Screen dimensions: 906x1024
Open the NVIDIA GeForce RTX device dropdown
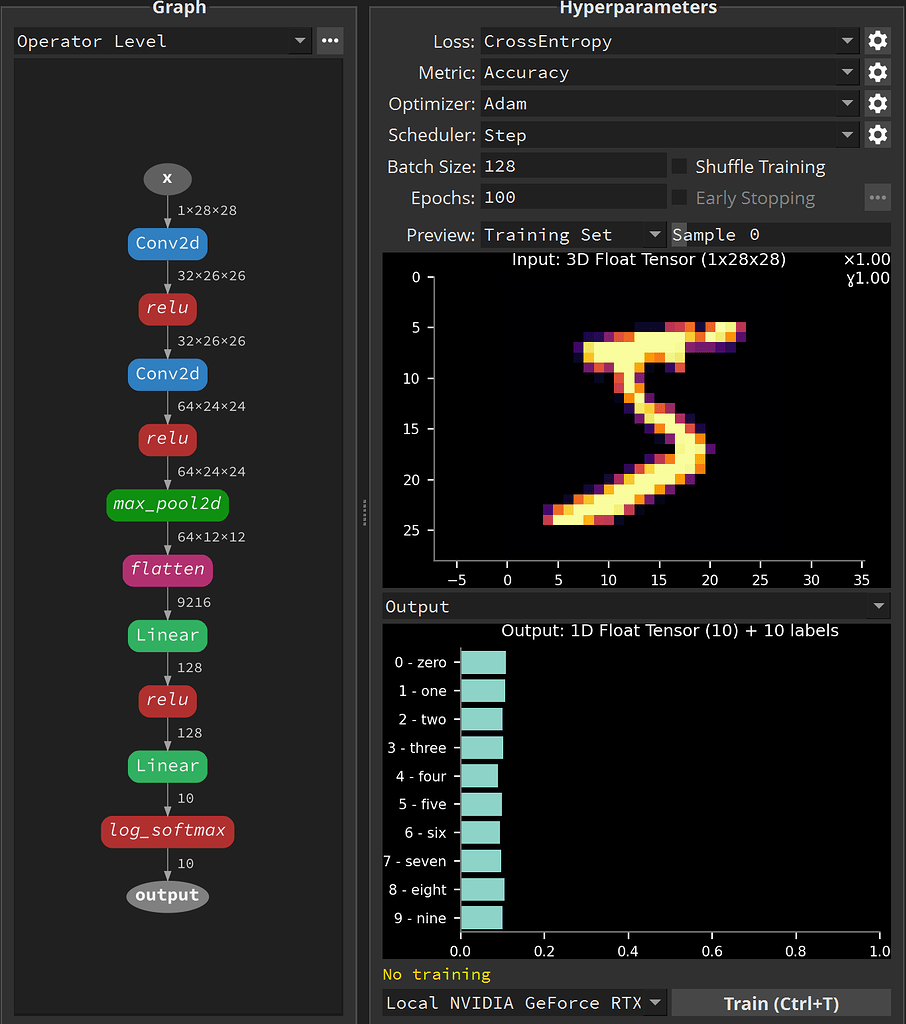[518, 1002]
